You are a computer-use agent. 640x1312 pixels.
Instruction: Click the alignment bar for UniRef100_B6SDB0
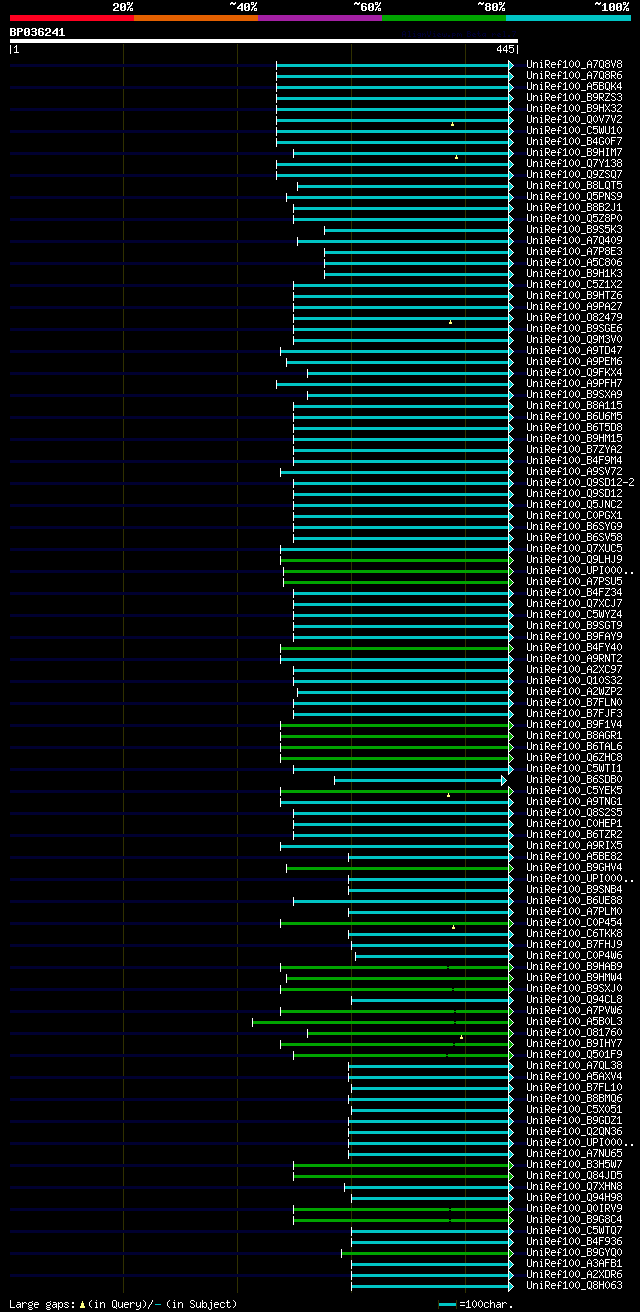coord(420,780)
